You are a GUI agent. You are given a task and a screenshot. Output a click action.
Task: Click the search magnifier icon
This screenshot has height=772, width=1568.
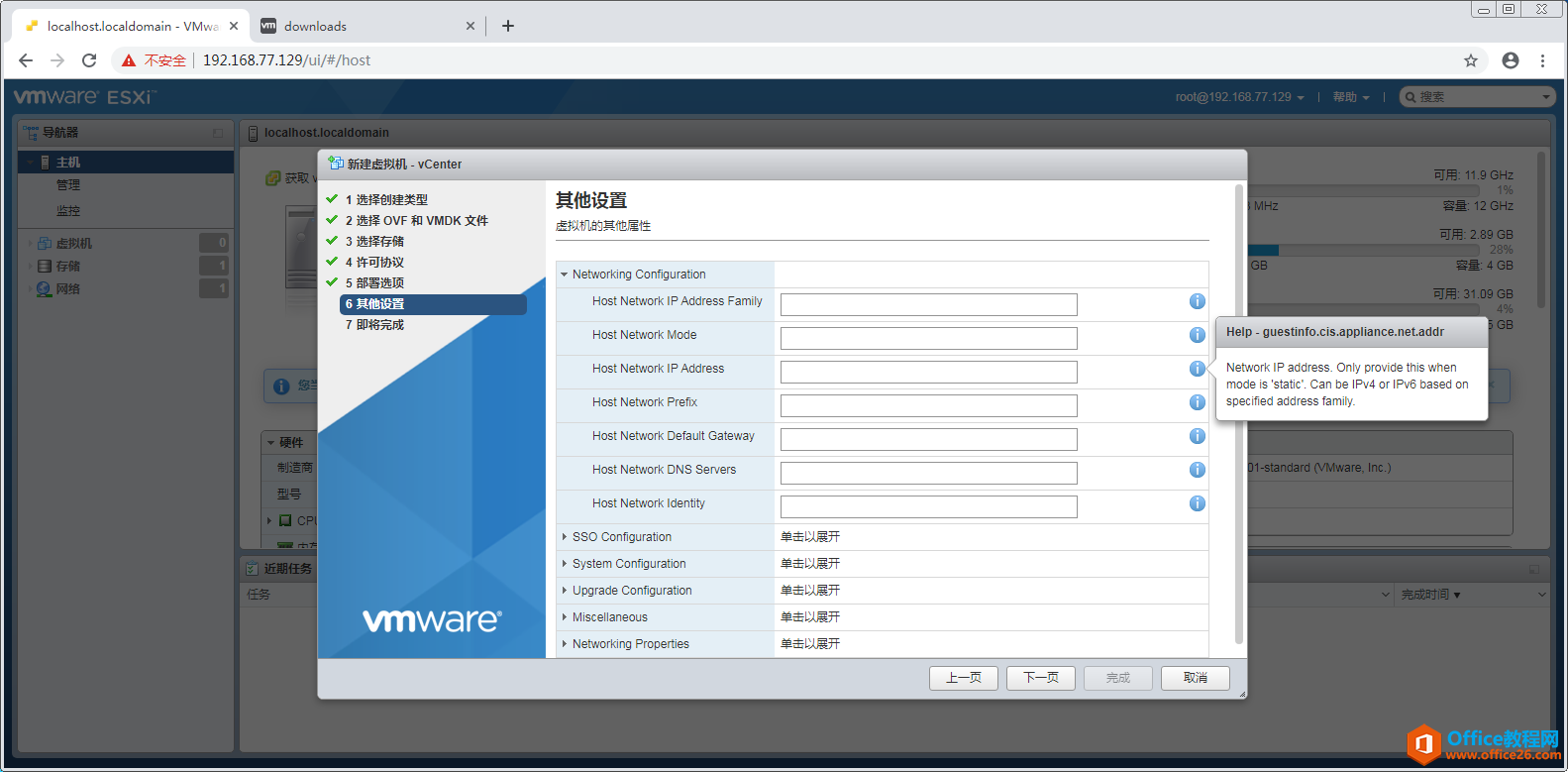pyautogui.click(x=1411, y=97)
